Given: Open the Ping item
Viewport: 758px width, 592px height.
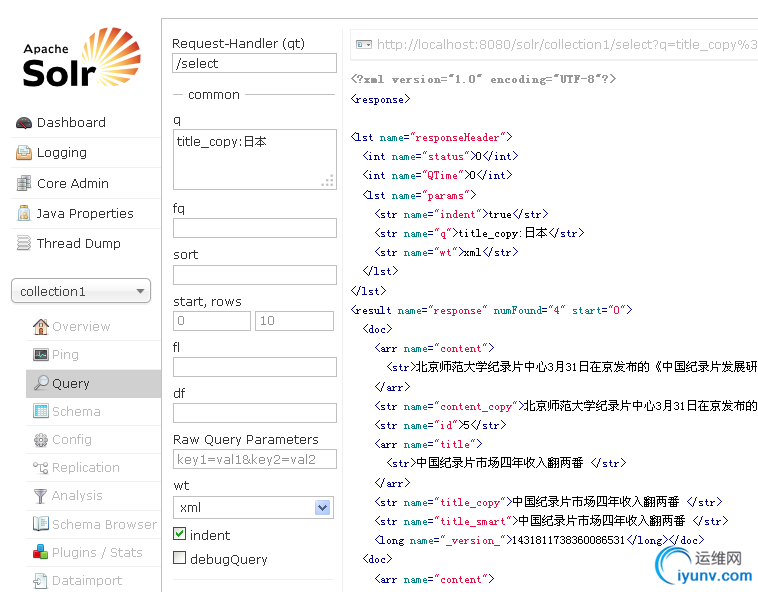Looking at the screenshot, I should [65, 355].
